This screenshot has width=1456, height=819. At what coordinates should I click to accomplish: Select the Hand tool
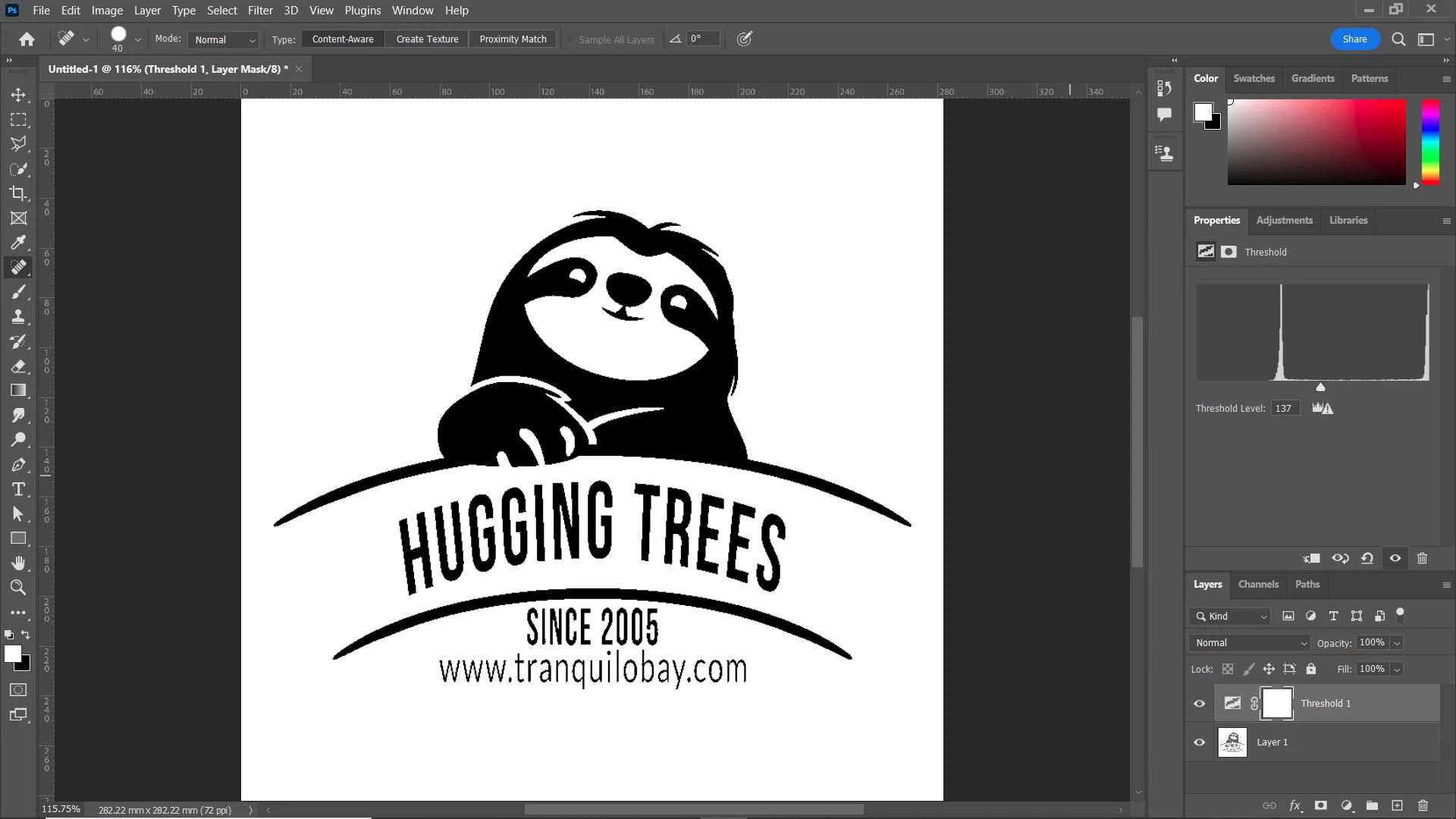pos(18,563)
